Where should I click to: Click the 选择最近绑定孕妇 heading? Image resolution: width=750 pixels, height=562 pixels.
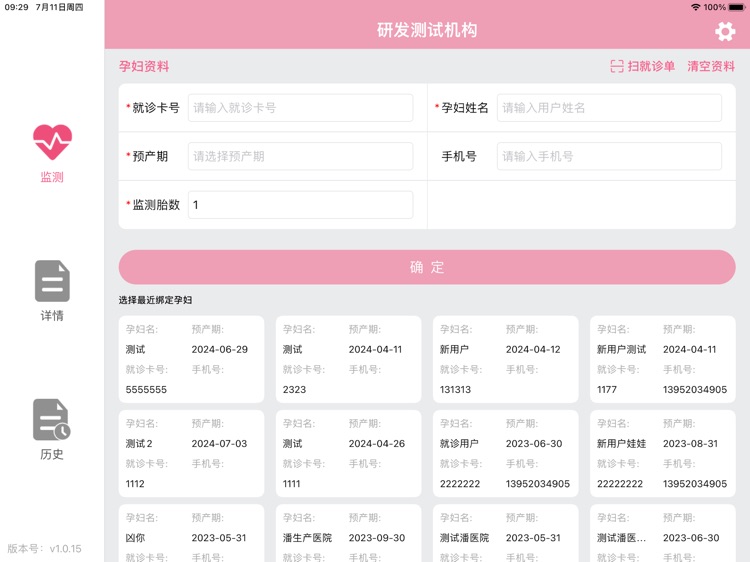point(155,300)
